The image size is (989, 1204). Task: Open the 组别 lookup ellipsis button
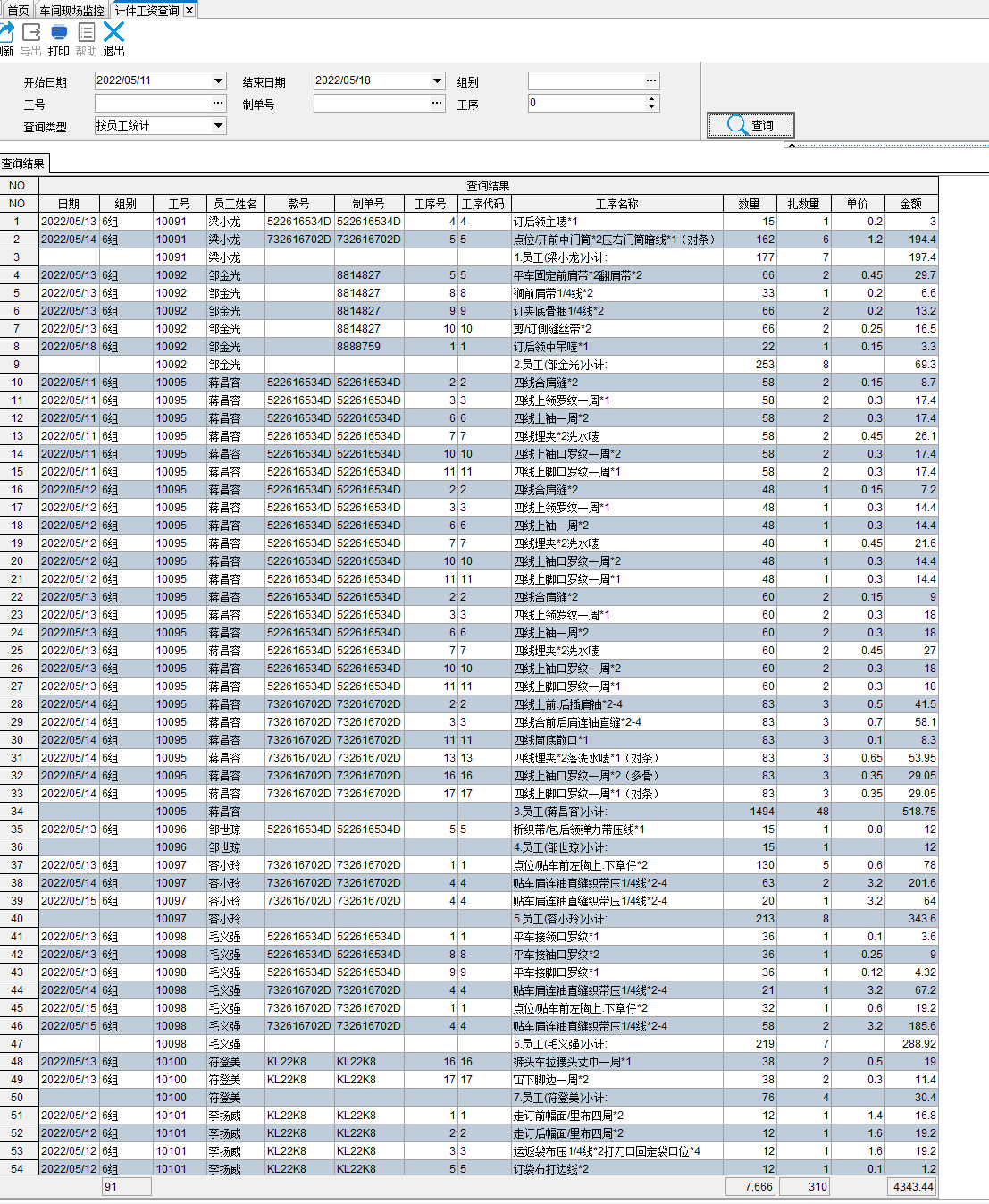(651, 81)
